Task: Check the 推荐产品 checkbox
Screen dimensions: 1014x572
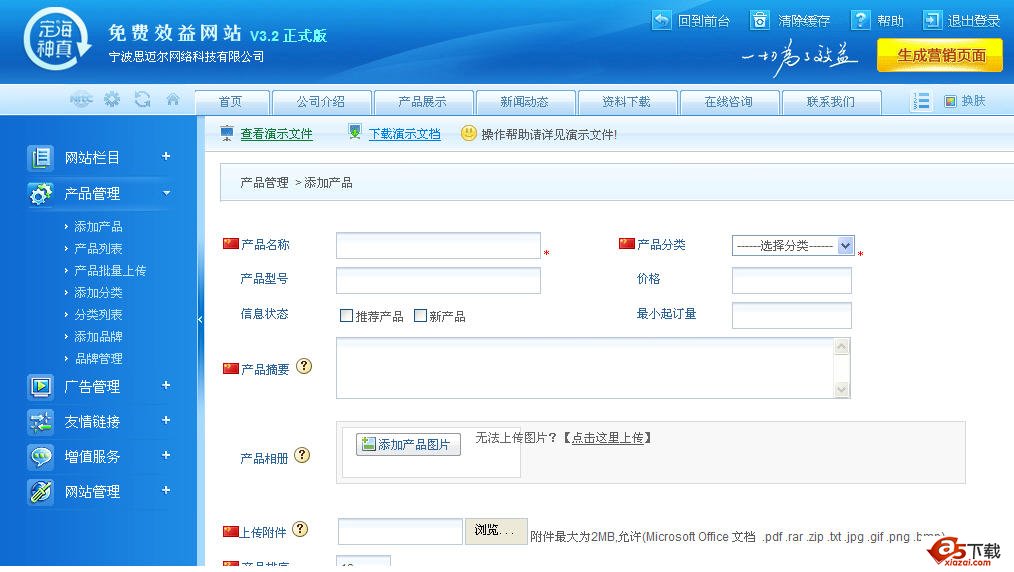Action: pos(347,315)
